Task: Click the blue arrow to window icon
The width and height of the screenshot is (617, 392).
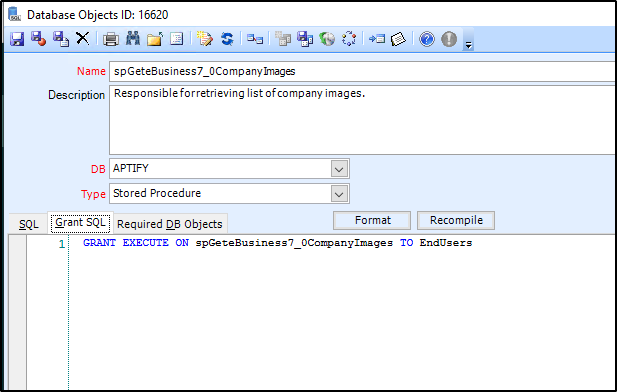Action: click(x=377, y=39)
